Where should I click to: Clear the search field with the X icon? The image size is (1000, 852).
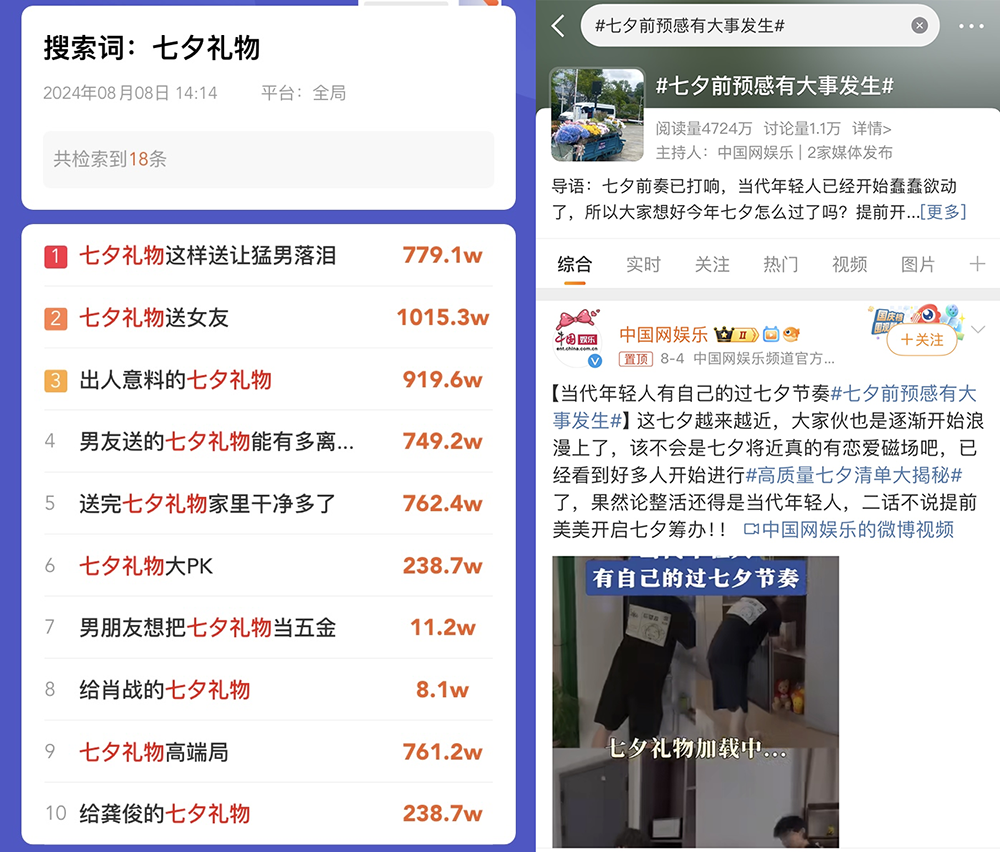pos(919,26)
